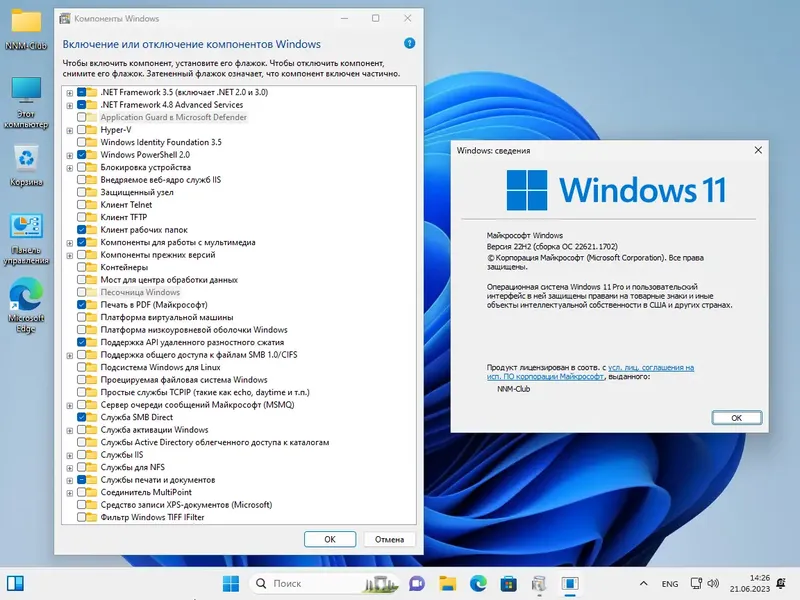Viewport: 800px width, 600px height.
Task: Uncheck Служба SMB Direct
Action: click(x=82, y=417)
